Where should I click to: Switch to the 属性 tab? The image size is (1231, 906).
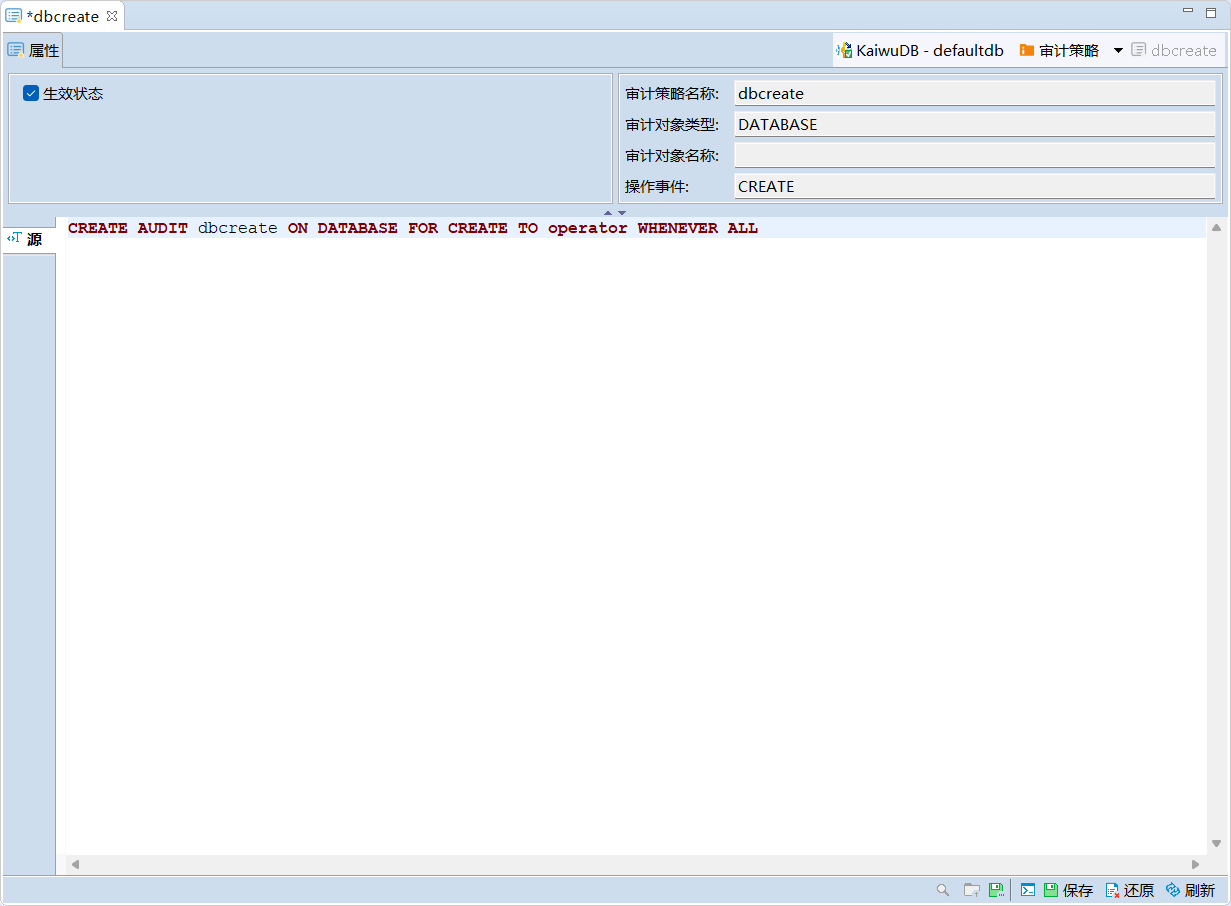click(x=34, y=50)
